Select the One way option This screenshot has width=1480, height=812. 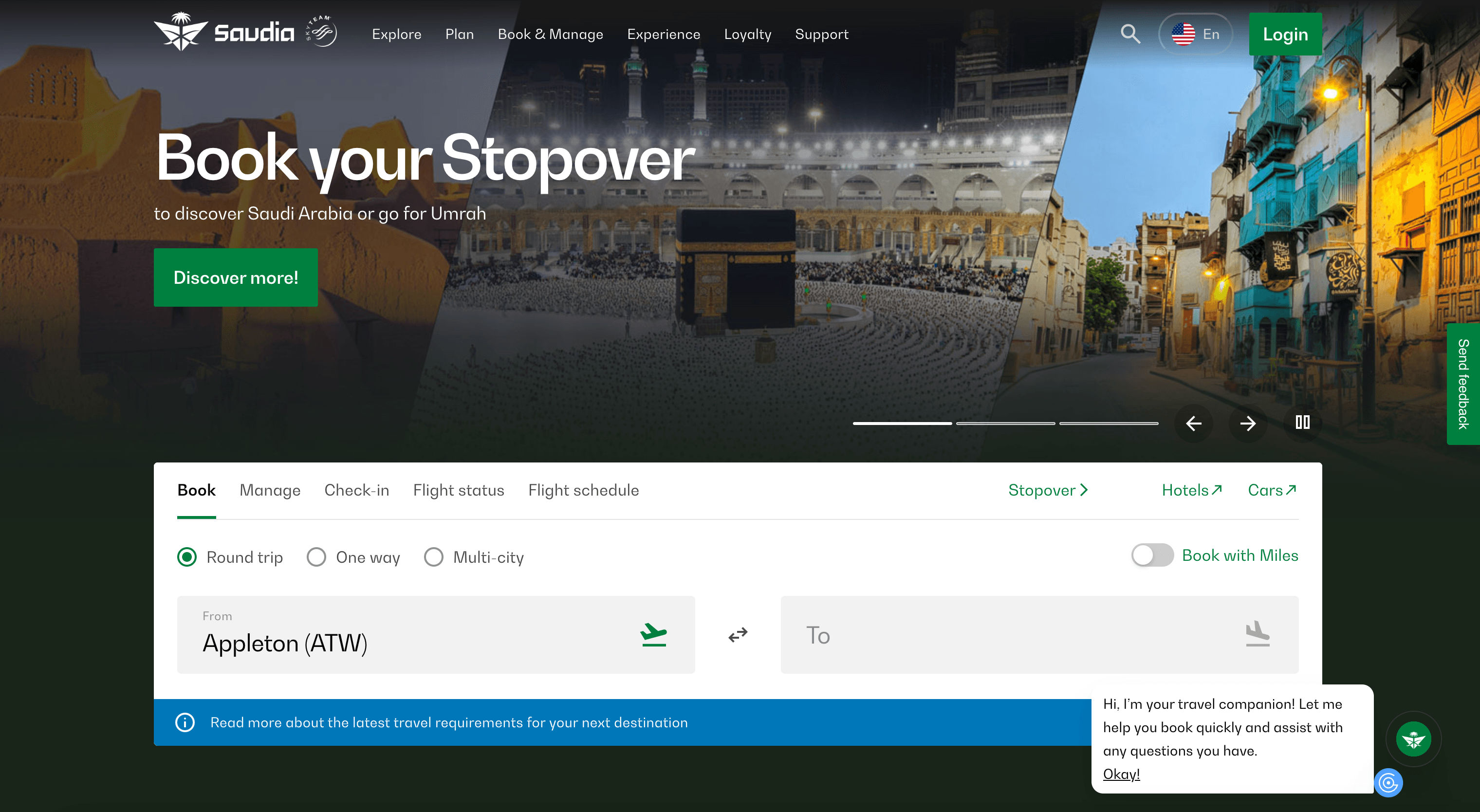click(x=316, y=557)
